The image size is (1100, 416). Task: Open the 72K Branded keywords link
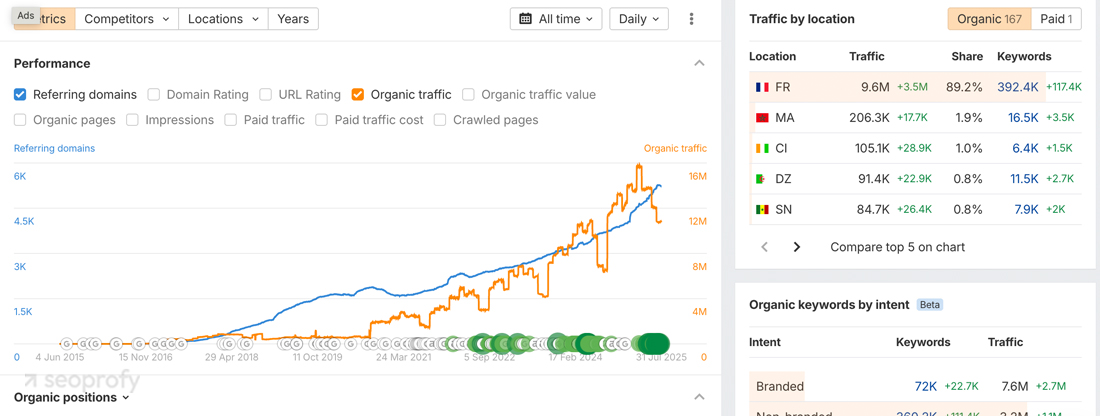coord(926,386)
